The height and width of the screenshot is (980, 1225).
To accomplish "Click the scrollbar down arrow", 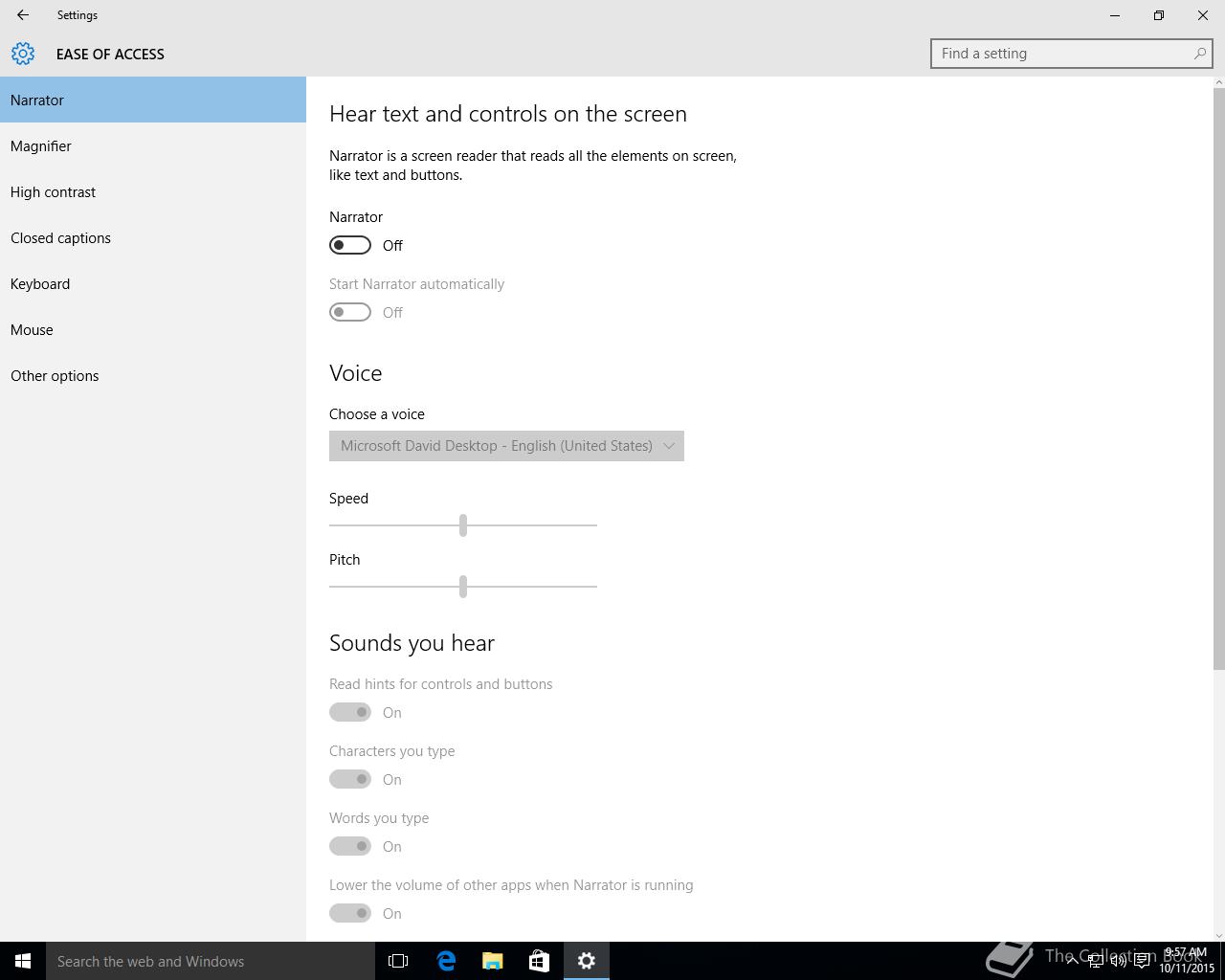I will tap(1218, 935).
